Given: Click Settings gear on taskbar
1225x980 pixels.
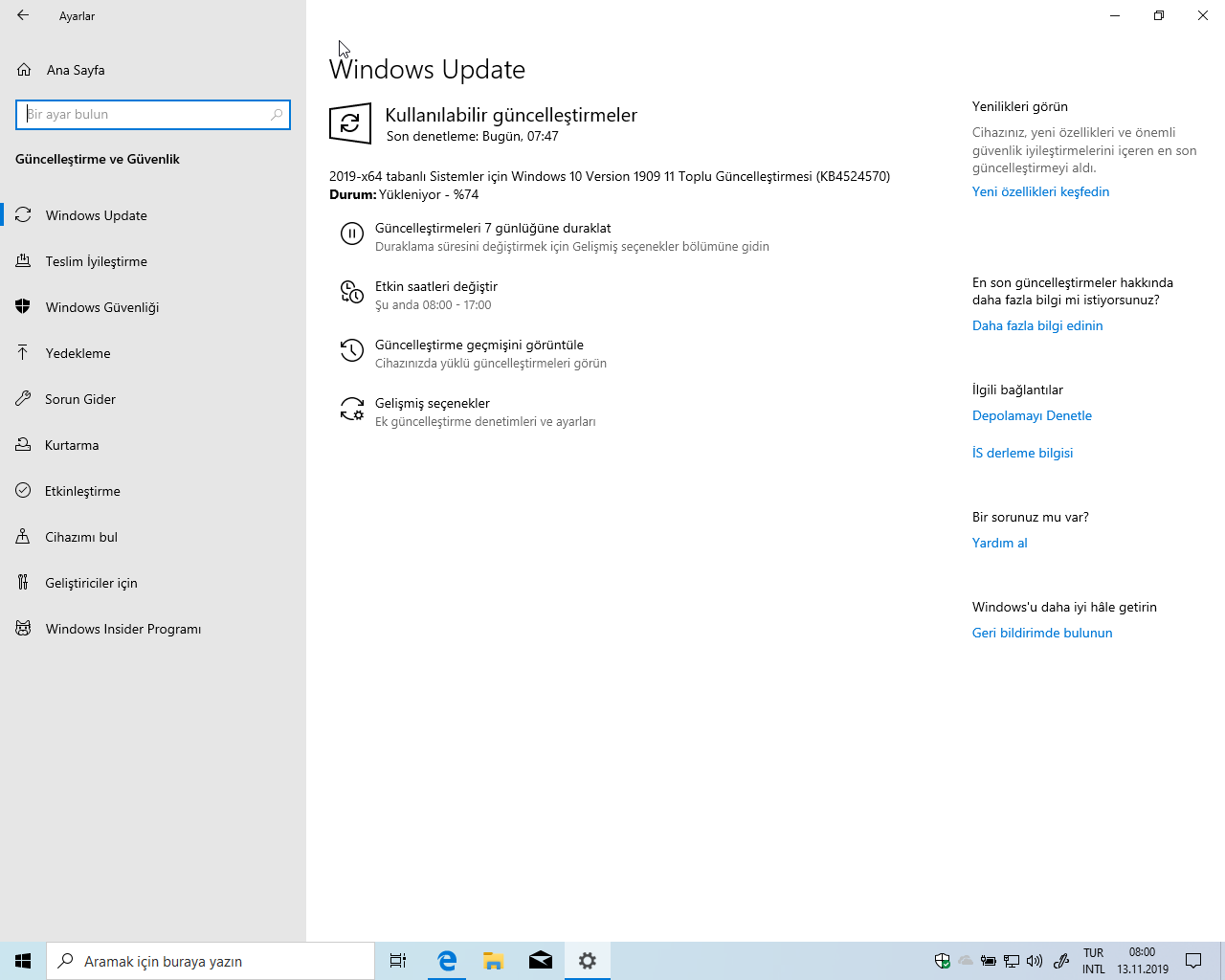Looking at the screenshot, I should [588, 961].
